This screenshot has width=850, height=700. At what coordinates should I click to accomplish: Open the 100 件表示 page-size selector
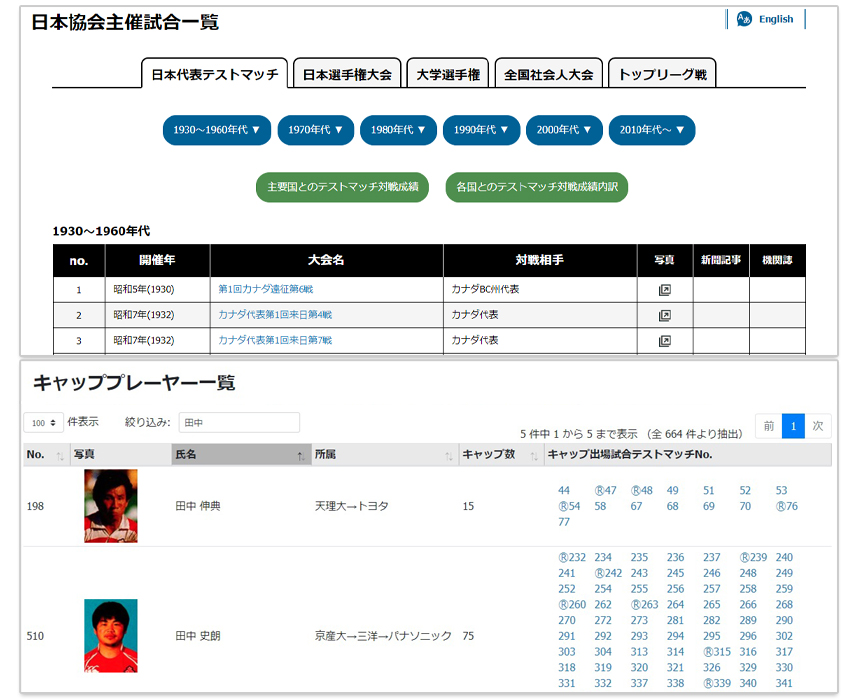[x=43, y=423]
